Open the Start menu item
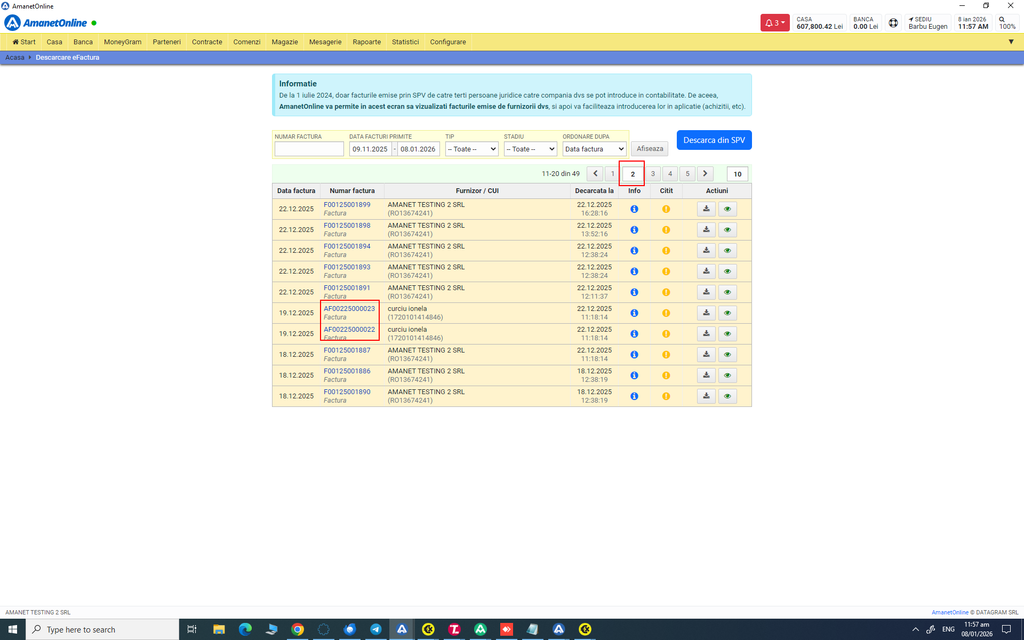The image size is (1024, 640). [24, 42]
